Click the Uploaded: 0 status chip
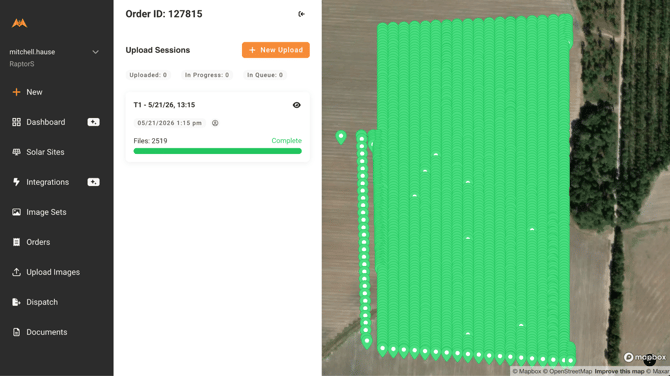Image resolution: width=670 pixels, height=376 pixels. pos(148,75)
